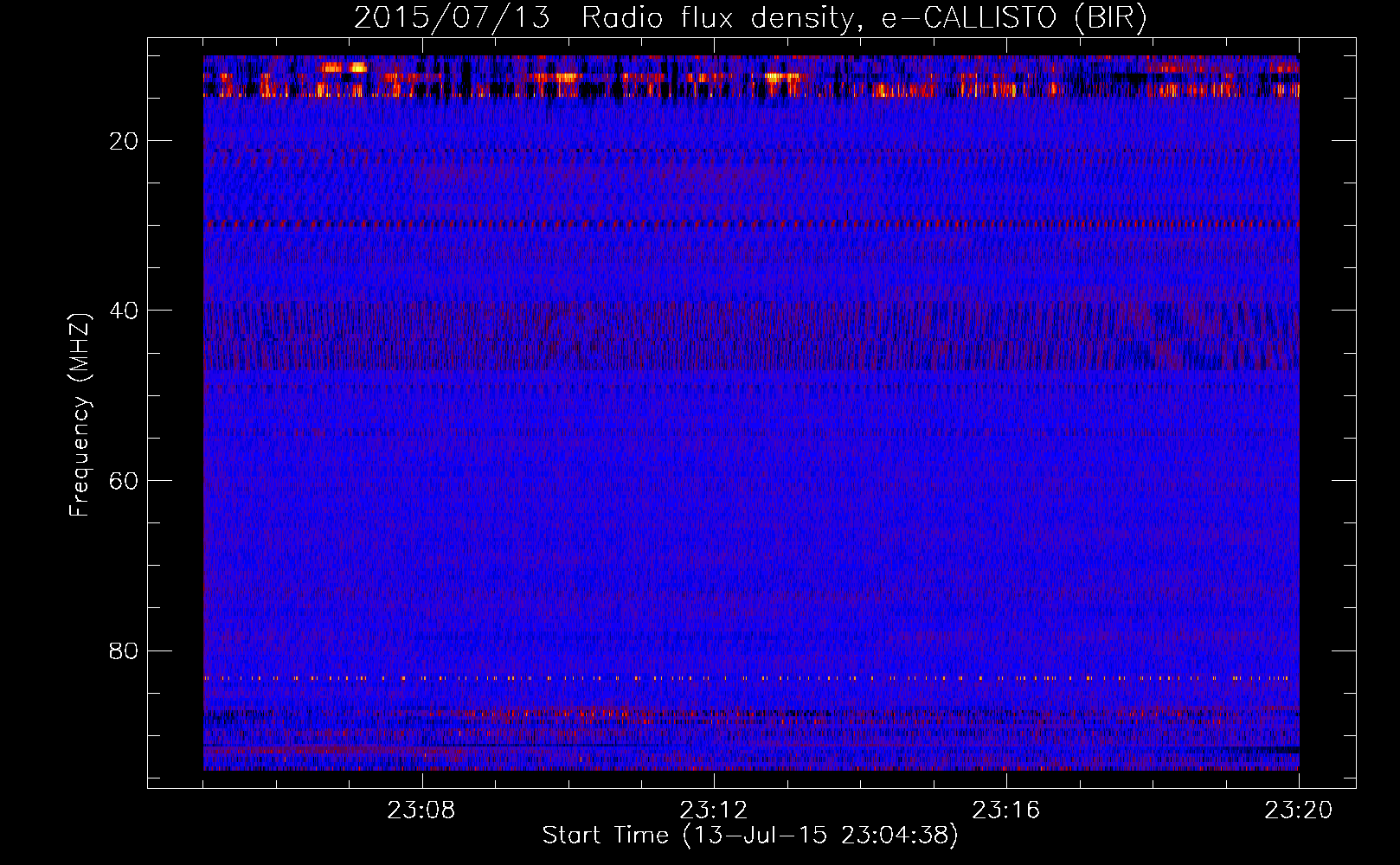Click the '23:08' time tick label
This screenshot has width=1400, height=865.
point(421,811)
